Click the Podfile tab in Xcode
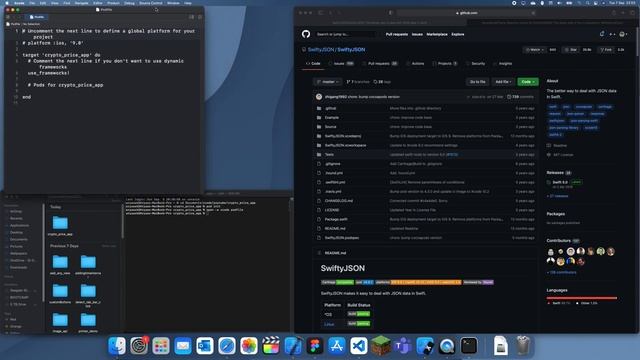 pos(36,17)
